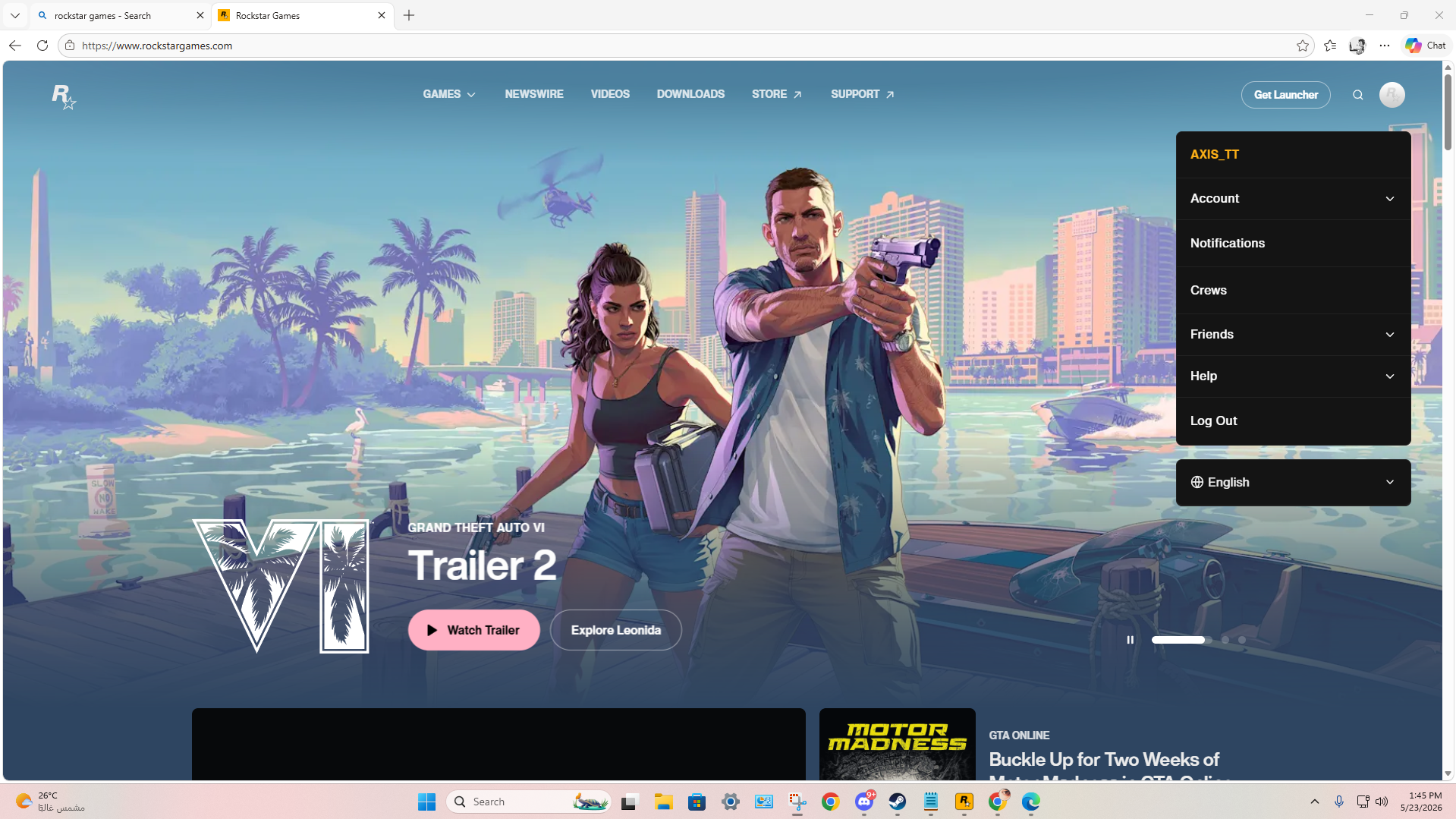Viewport: 1456px width, 819px height.
Task: Expand the GAMES navigation dropdown
Action: [x=449, y=94]
